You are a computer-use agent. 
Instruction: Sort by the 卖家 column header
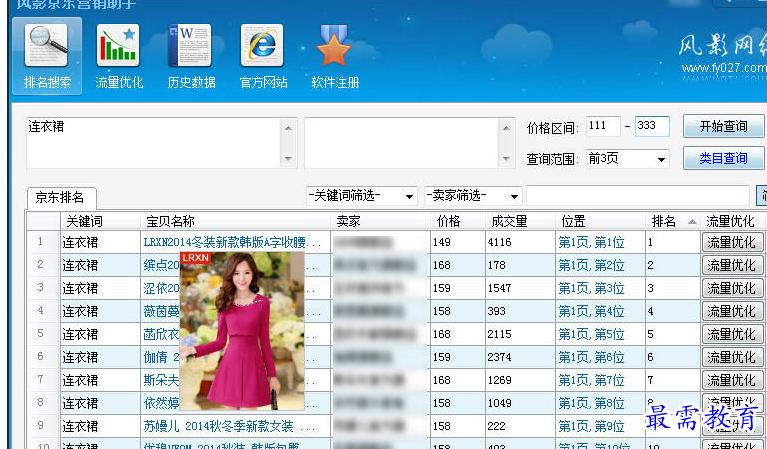(x=381, y=222)
